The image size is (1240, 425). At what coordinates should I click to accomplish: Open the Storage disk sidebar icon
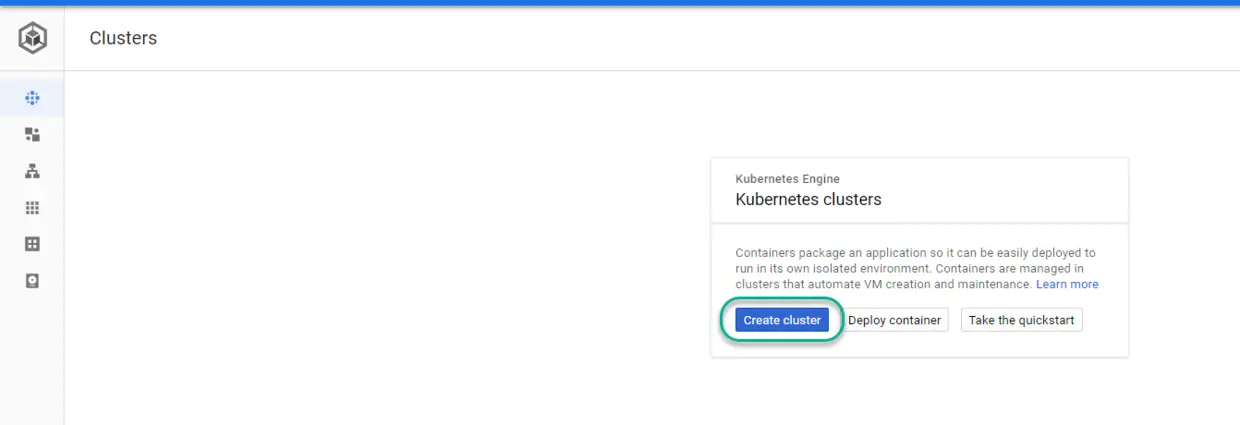click(32, 281)
